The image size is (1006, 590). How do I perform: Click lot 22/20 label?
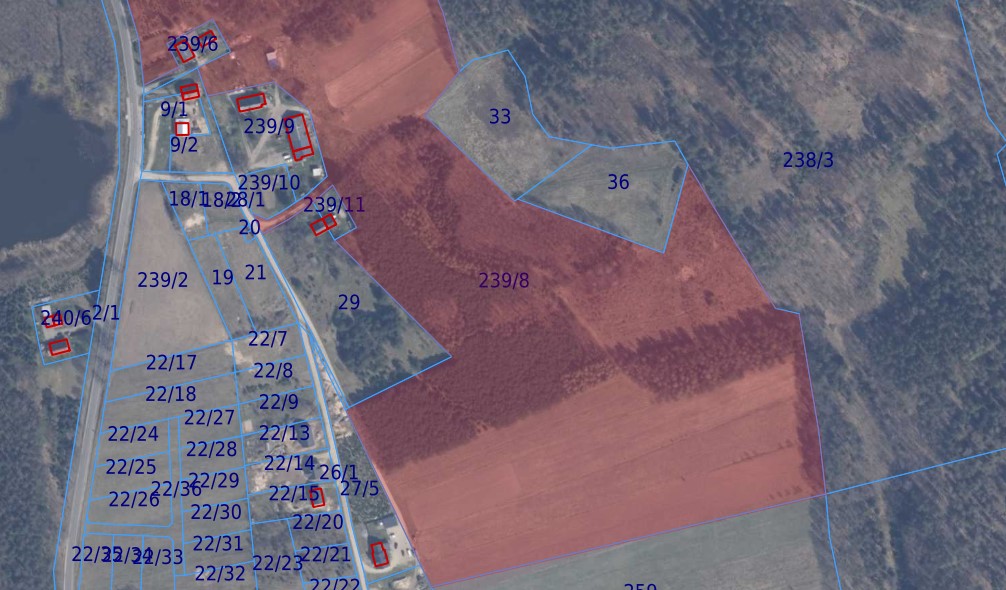coord(318,522)
